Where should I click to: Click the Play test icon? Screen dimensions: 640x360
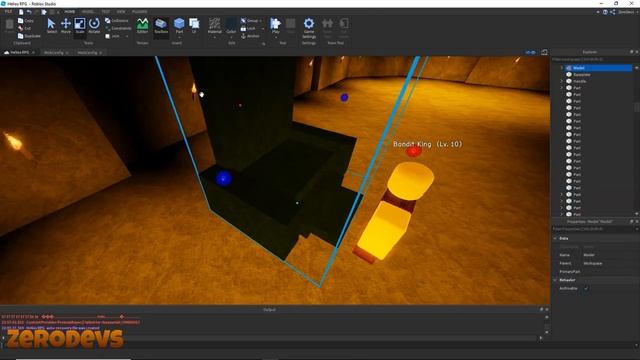click(276, 24)
